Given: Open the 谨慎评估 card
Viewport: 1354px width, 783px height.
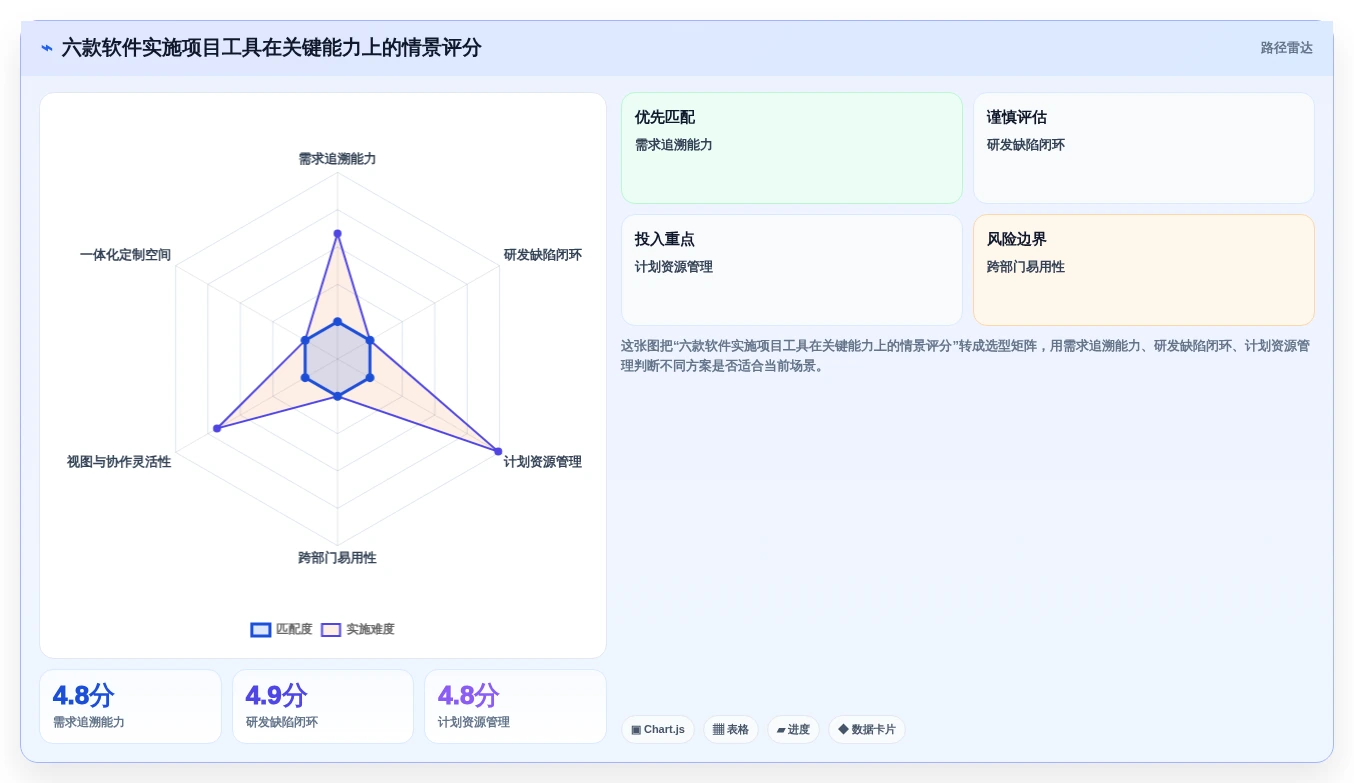Looking at the screenshot, I should (1143, 148).
